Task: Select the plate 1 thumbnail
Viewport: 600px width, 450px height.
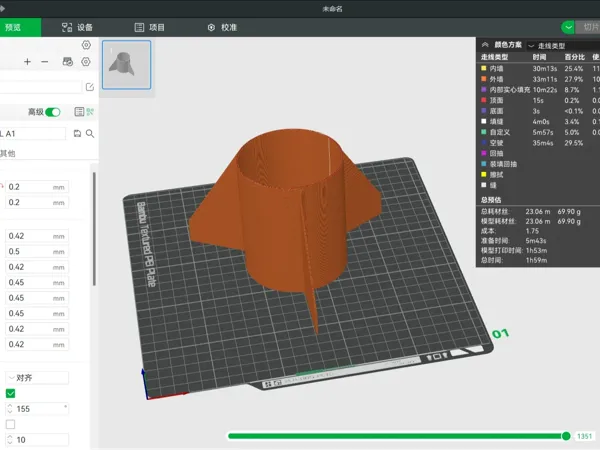Action: point(127,65)
